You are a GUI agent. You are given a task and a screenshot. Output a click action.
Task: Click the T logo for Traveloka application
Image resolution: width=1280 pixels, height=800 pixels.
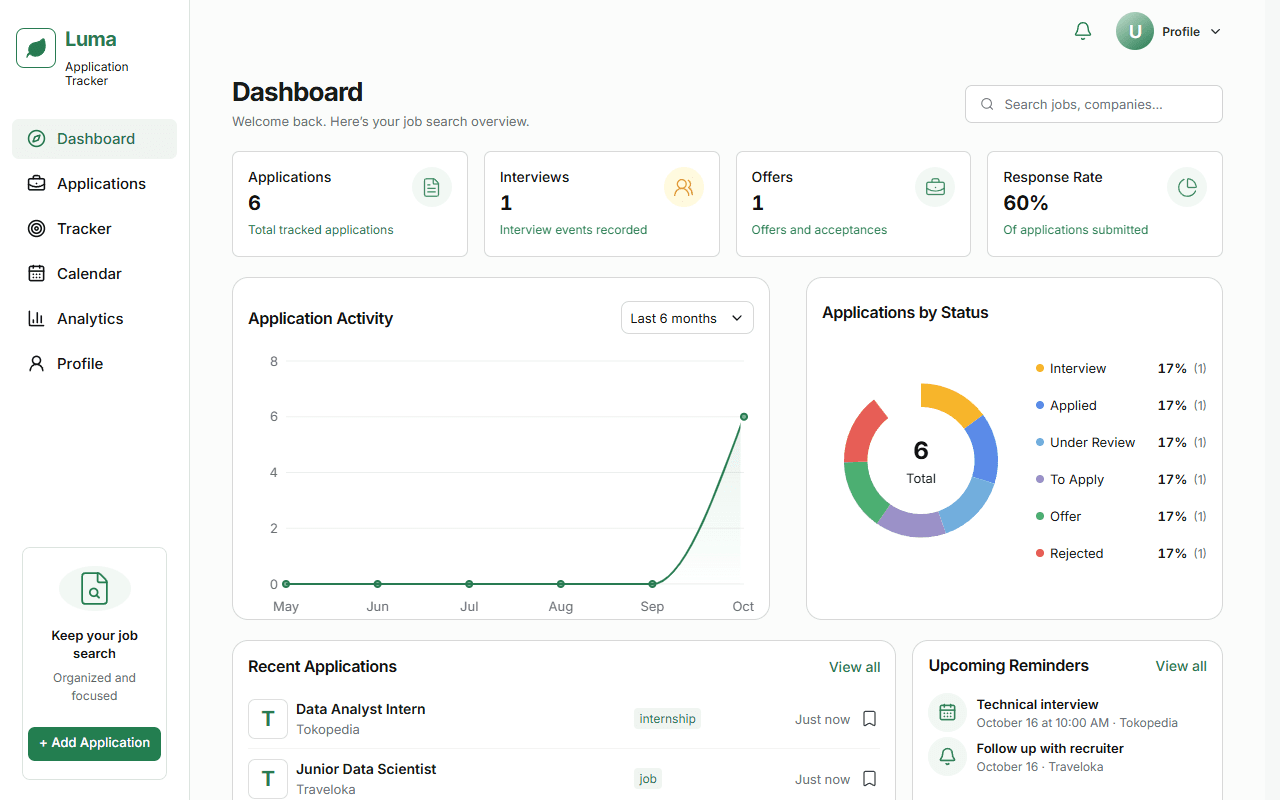click(268, 779)
